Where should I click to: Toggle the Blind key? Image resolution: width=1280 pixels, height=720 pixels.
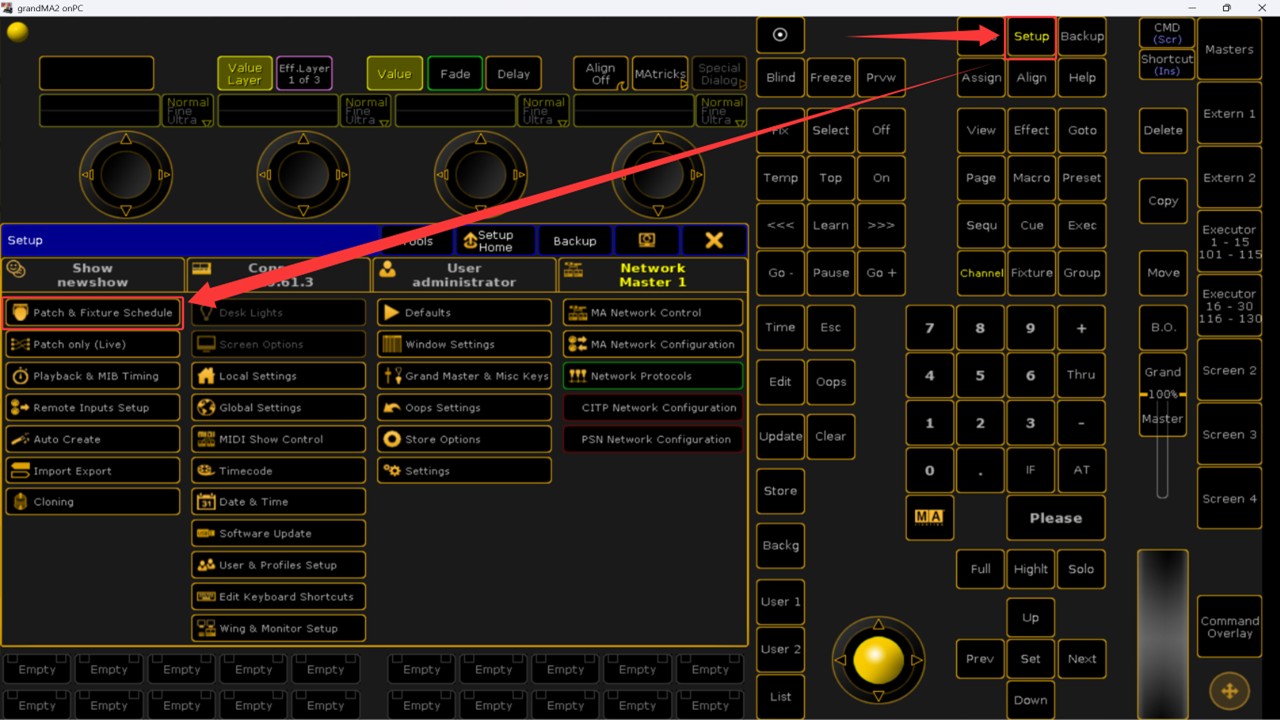tap(780, 78)
